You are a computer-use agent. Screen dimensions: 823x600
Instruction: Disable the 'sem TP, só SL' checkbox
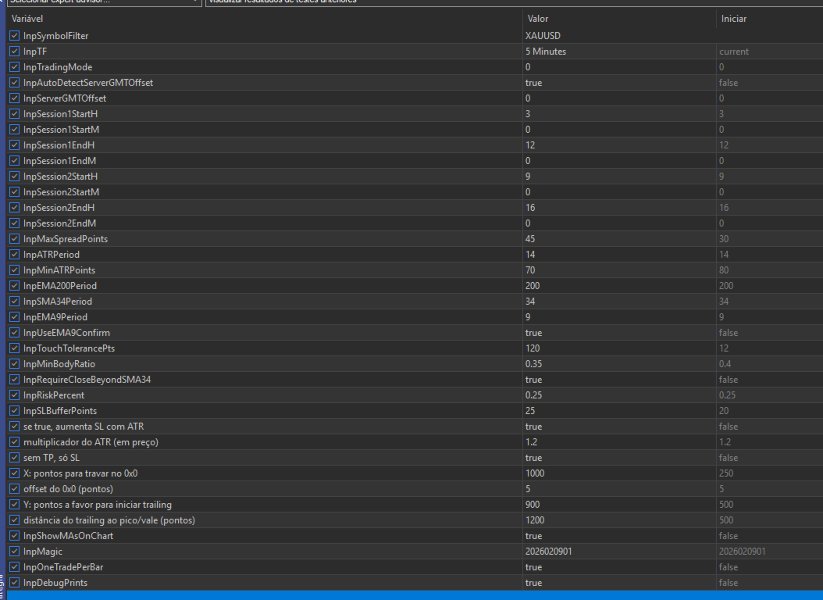click(x=14, y=457)
